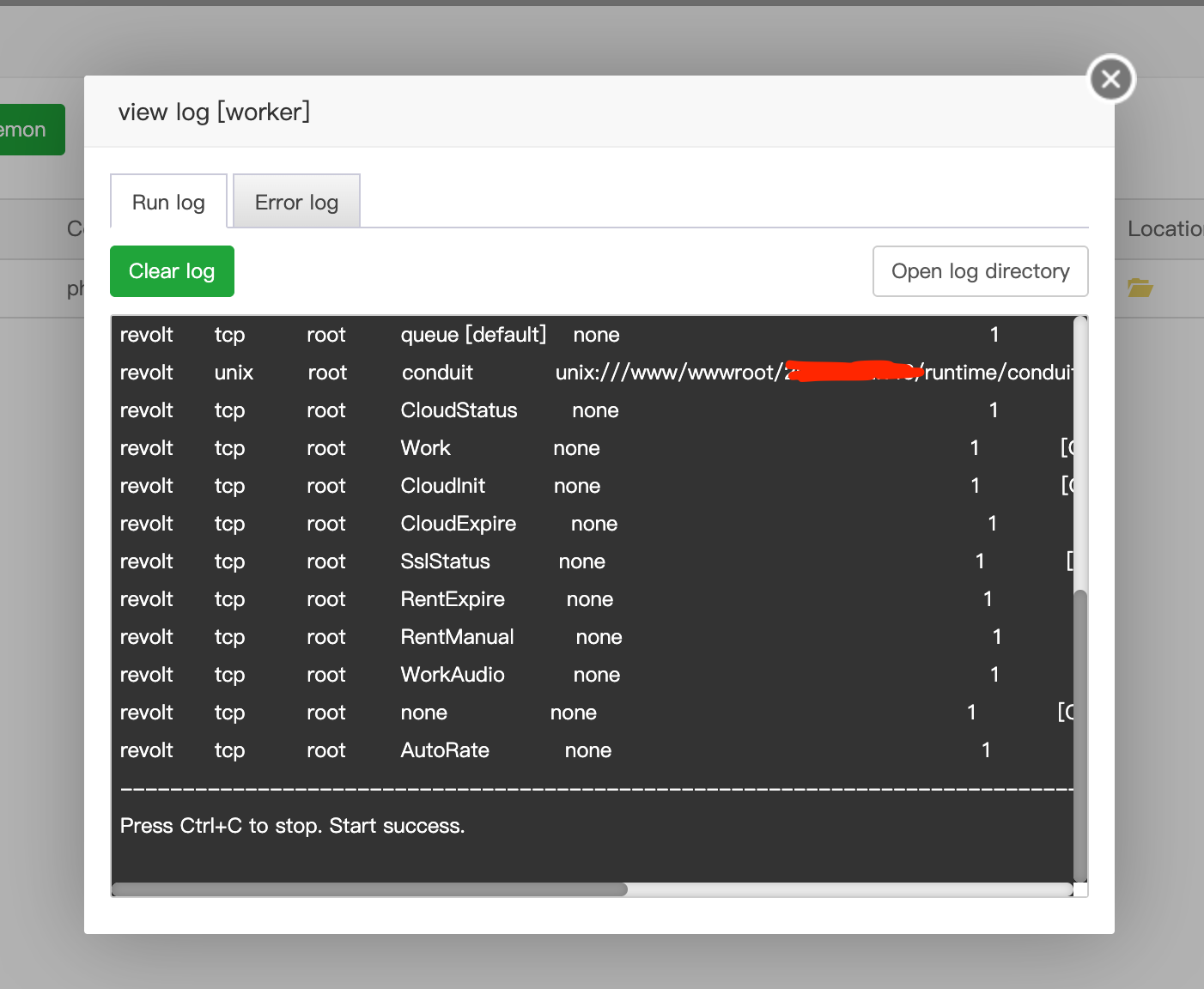
Task: Click the yellow folder icon under Location
Action: pos(1140,288)
